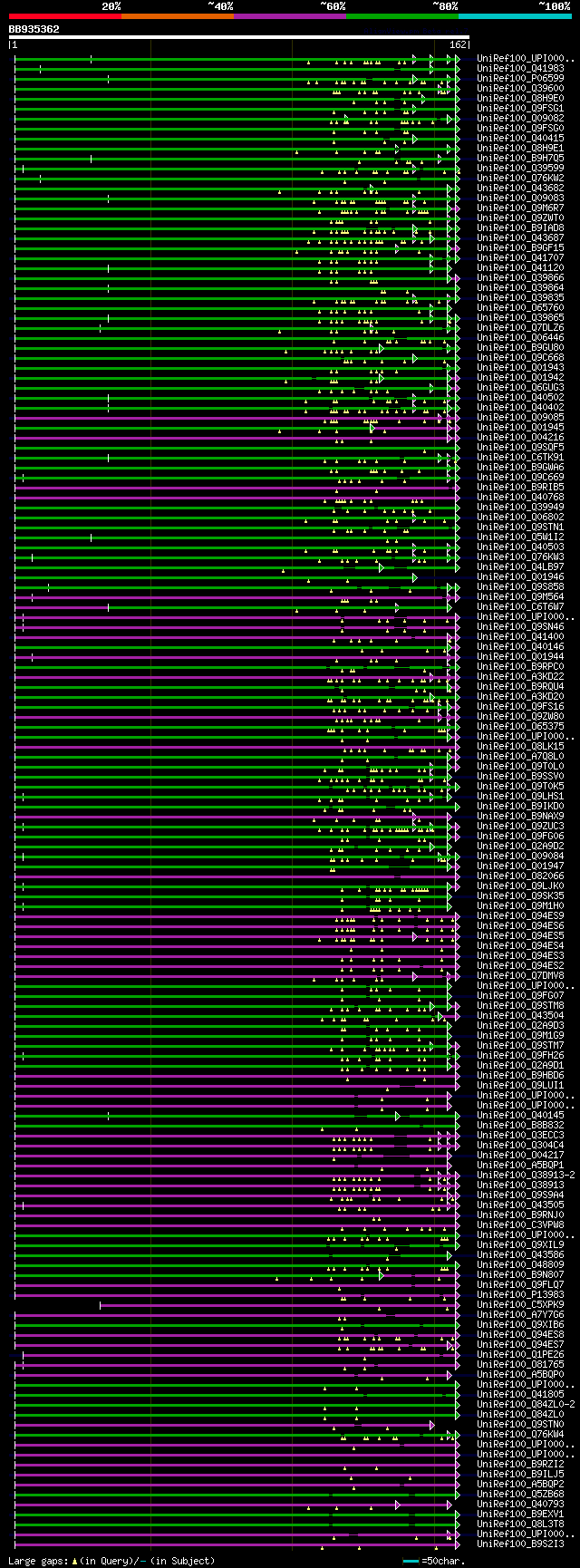Open hit UniRef100_Q39600

click(x=520, y=88)
